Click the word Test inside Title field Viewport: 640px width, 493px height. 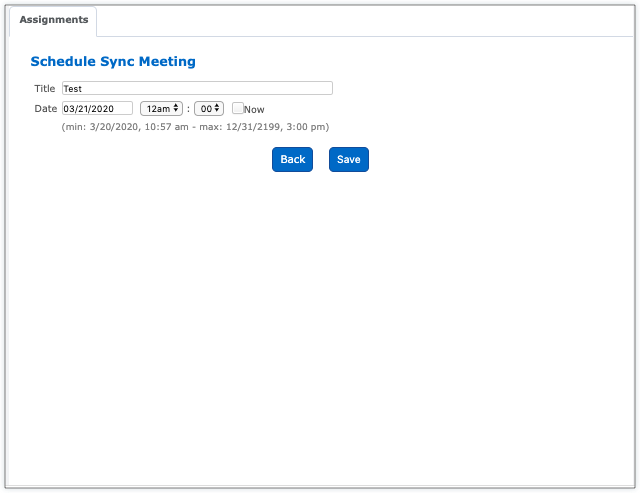(72, 89)
